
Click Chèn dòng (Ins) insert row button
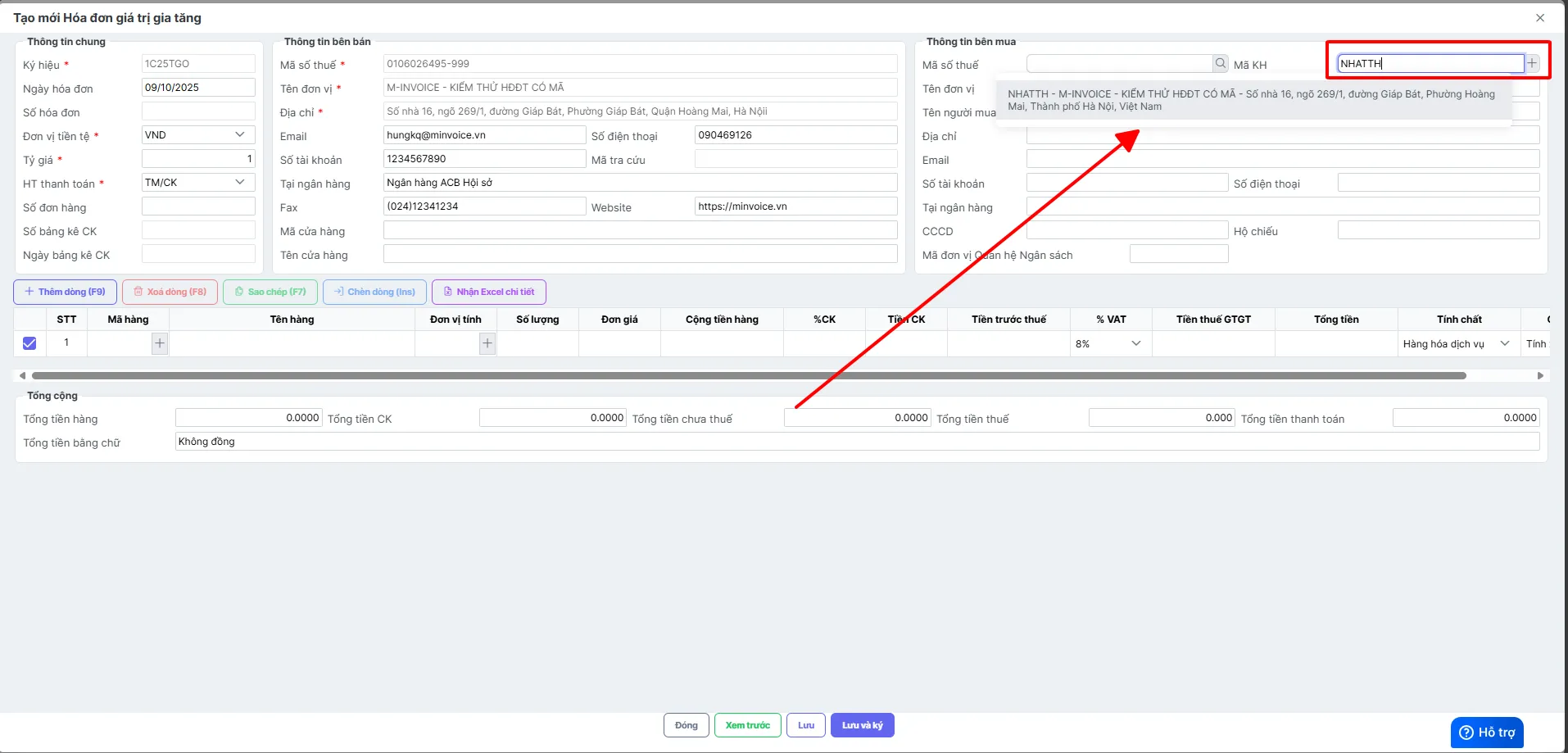[374, 292]
